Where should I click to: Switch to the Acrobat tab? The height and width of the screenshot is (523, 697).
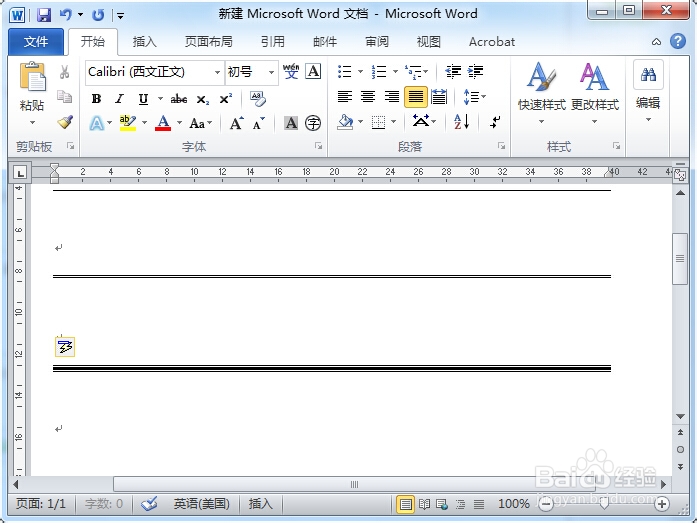click(492, 42)
